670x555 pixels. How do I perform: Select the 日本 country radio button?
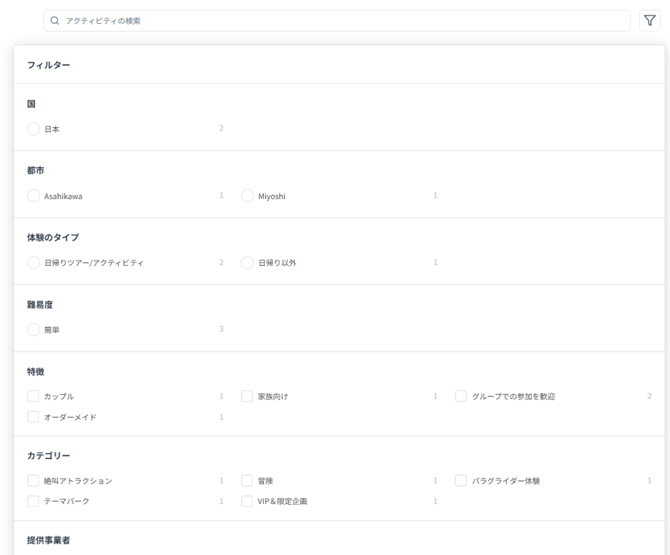pyautogui.click(x=34, y=129)
